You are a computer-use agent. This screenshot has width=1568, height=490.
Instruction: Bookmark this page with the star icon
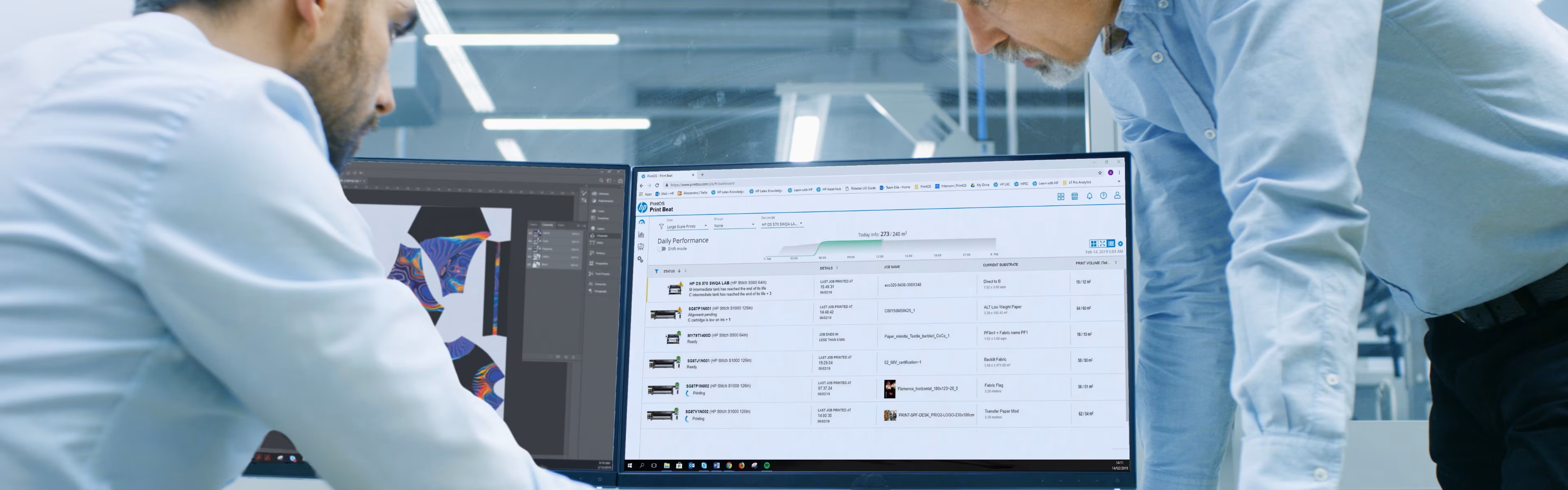(x=1100, y=173)
